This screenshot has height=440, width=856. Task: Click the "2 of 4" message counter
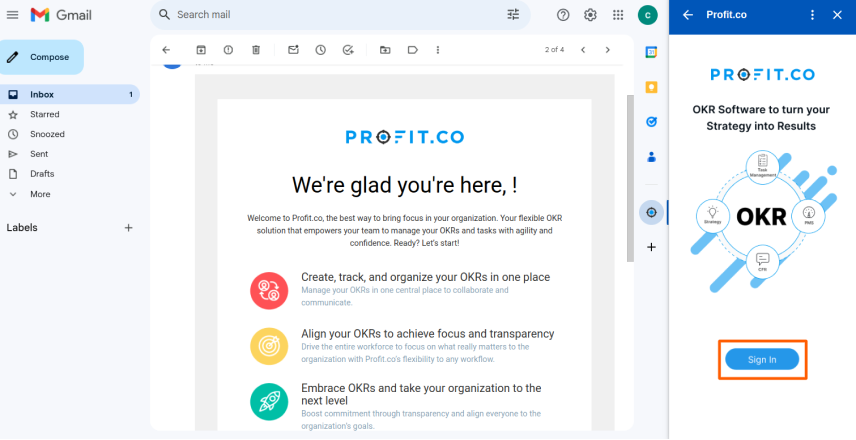[x=554, y=50]
